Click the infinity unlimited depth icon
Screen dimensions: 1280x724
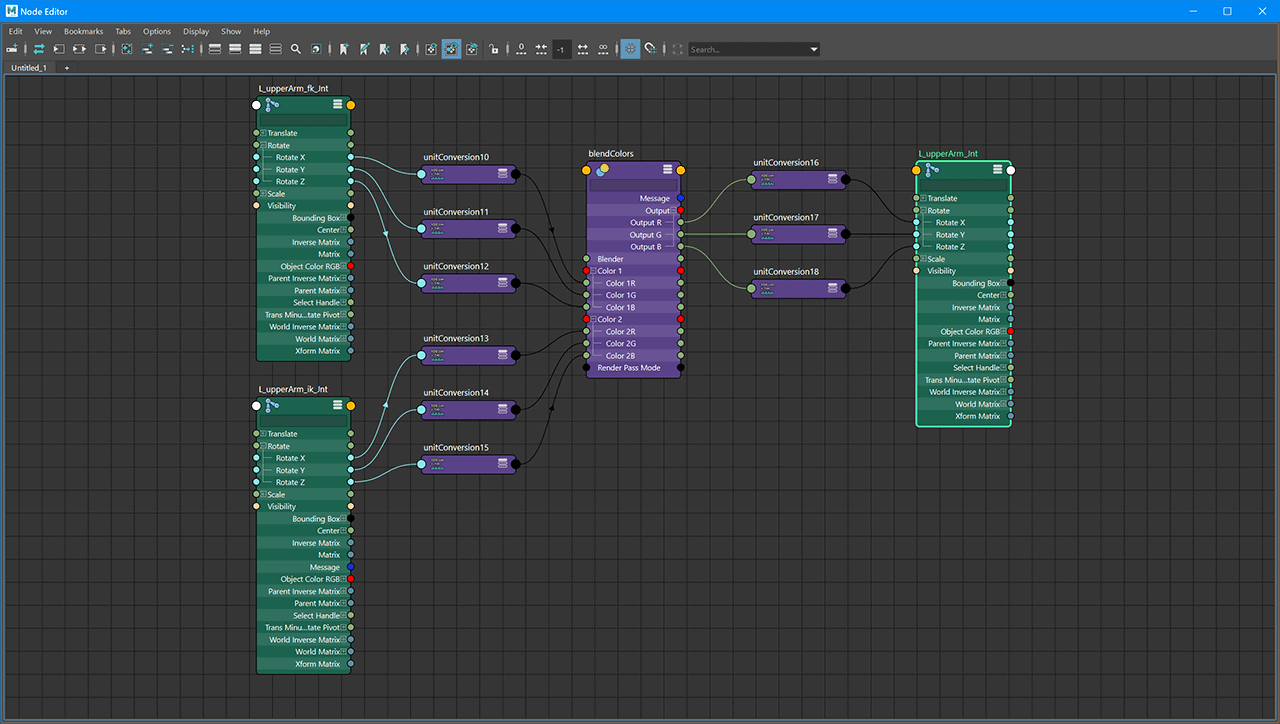point(603,49)
